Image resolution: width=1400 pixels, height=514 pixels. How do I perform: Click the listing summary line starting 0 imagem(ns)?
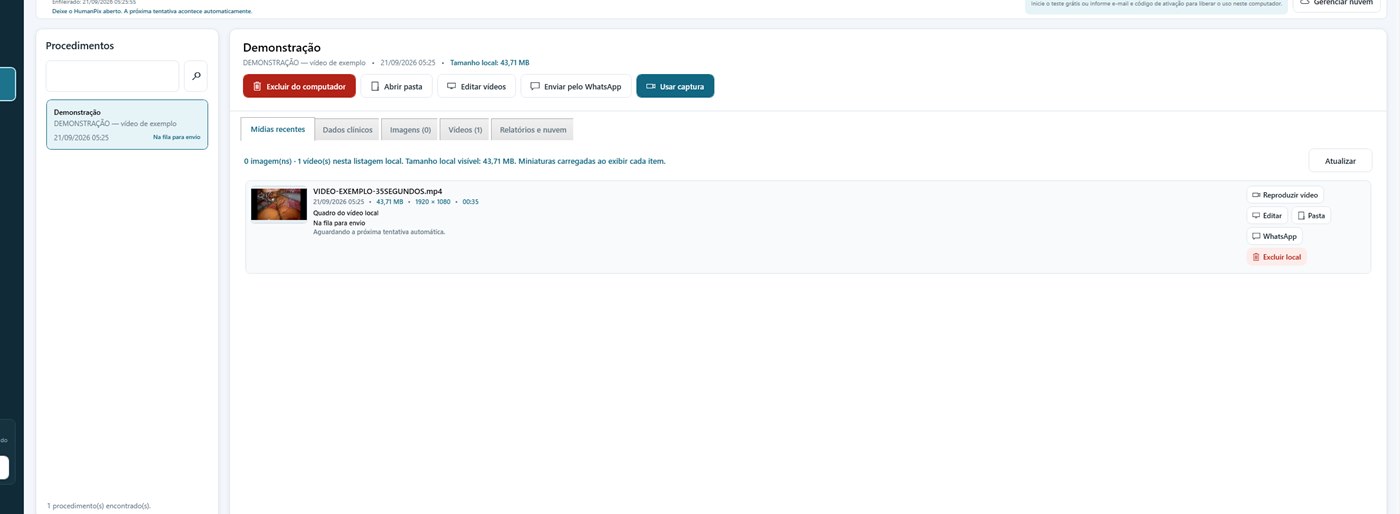(x=454, y=161)
